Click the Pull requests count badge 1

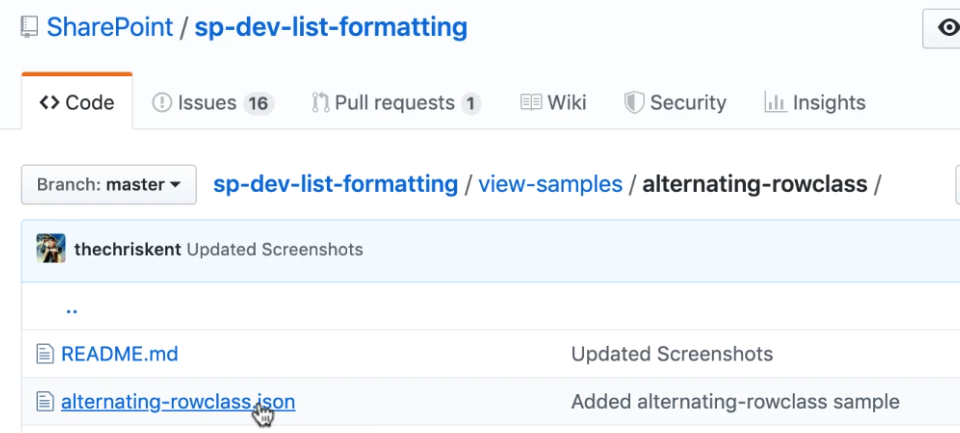tap(470, 104)
